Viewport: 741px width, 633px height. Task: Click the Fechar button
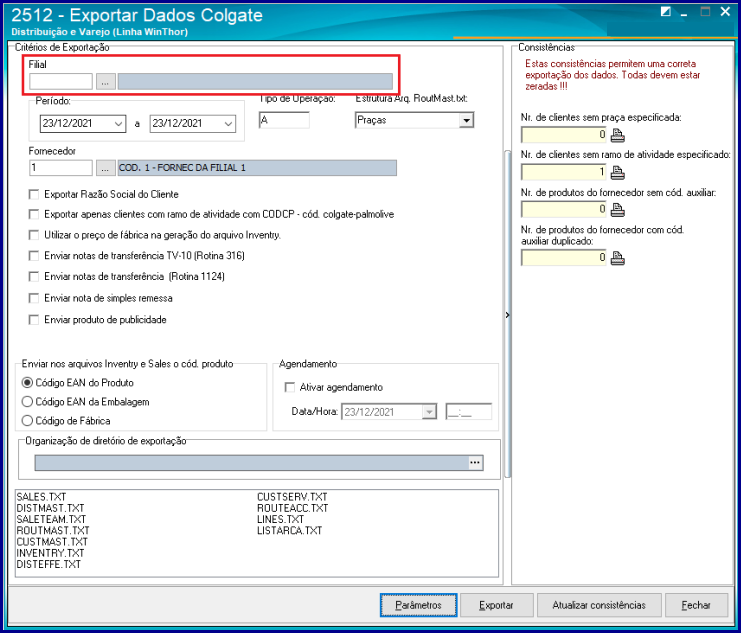pyautogui.click(x=696, y=605)
